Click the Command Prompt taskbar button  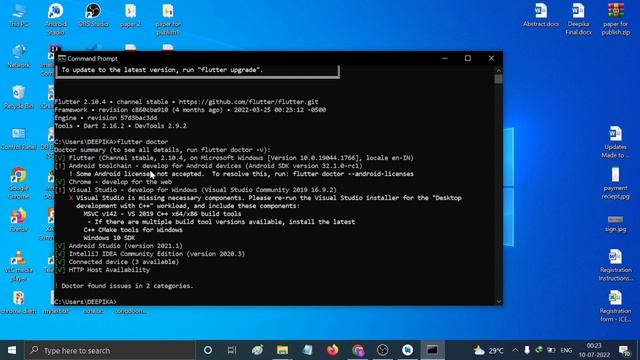point(432,350)
